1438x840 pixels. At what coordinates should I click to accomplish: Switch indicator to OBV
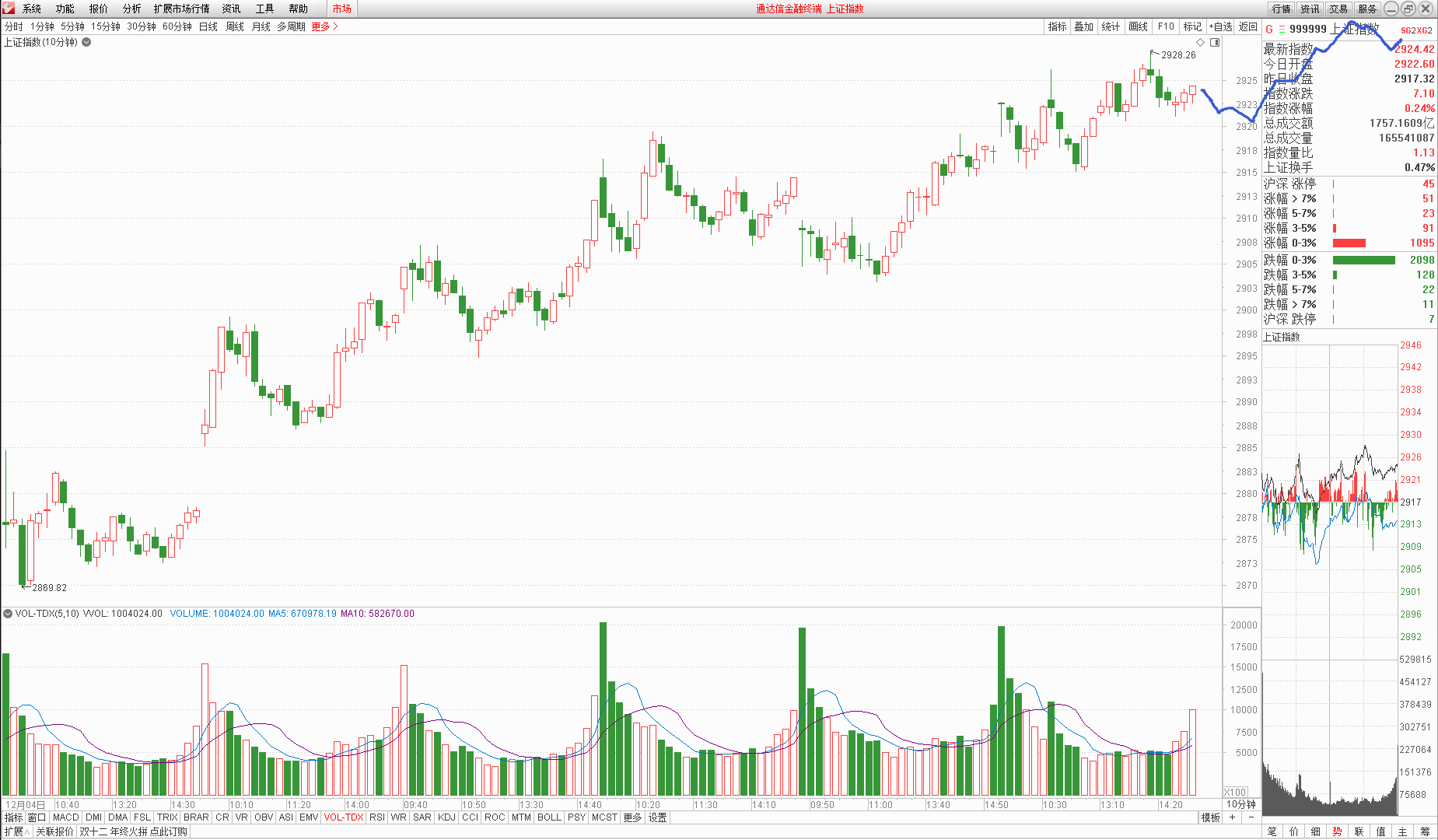click(264, 817)
